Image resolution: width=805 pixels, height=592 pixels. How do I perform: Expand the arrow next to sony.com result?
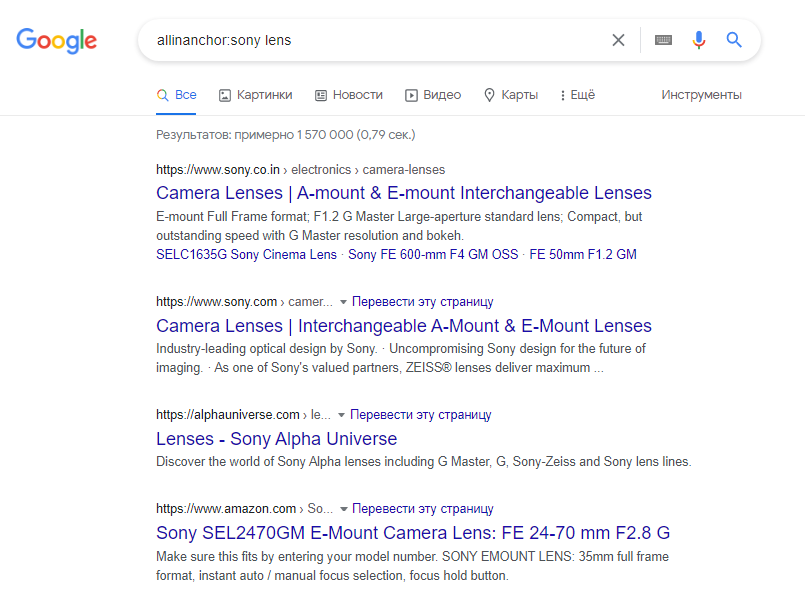(343, 302)
